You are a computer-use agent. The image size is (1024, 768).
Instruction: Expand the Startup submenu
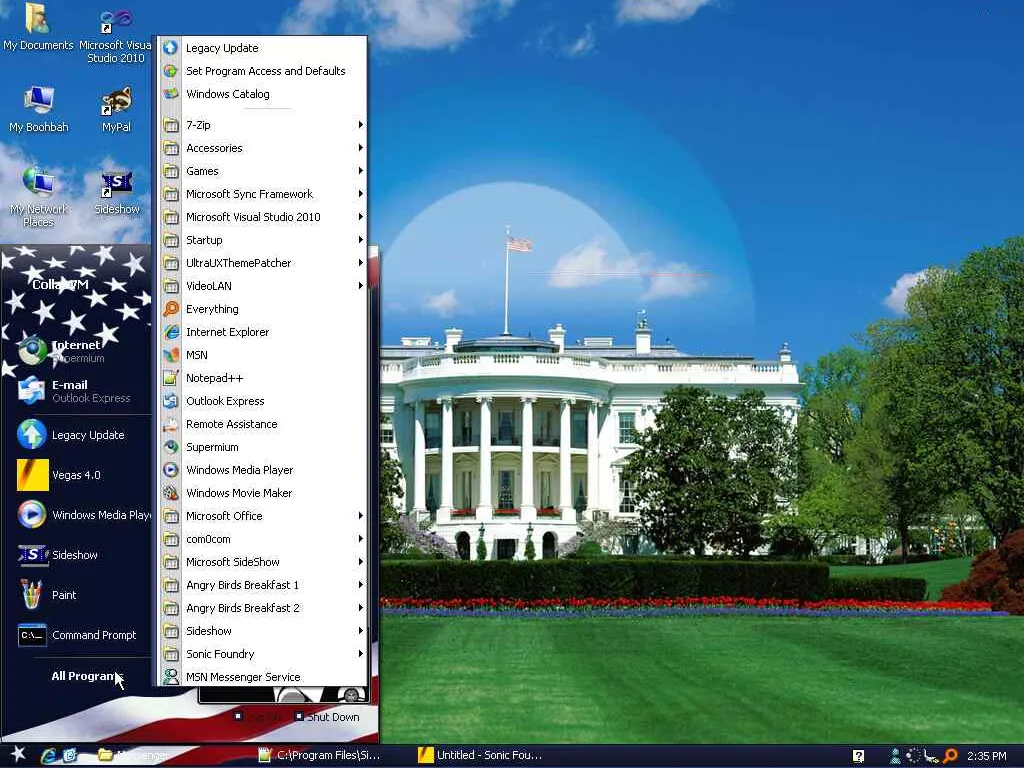coord(261,240)
